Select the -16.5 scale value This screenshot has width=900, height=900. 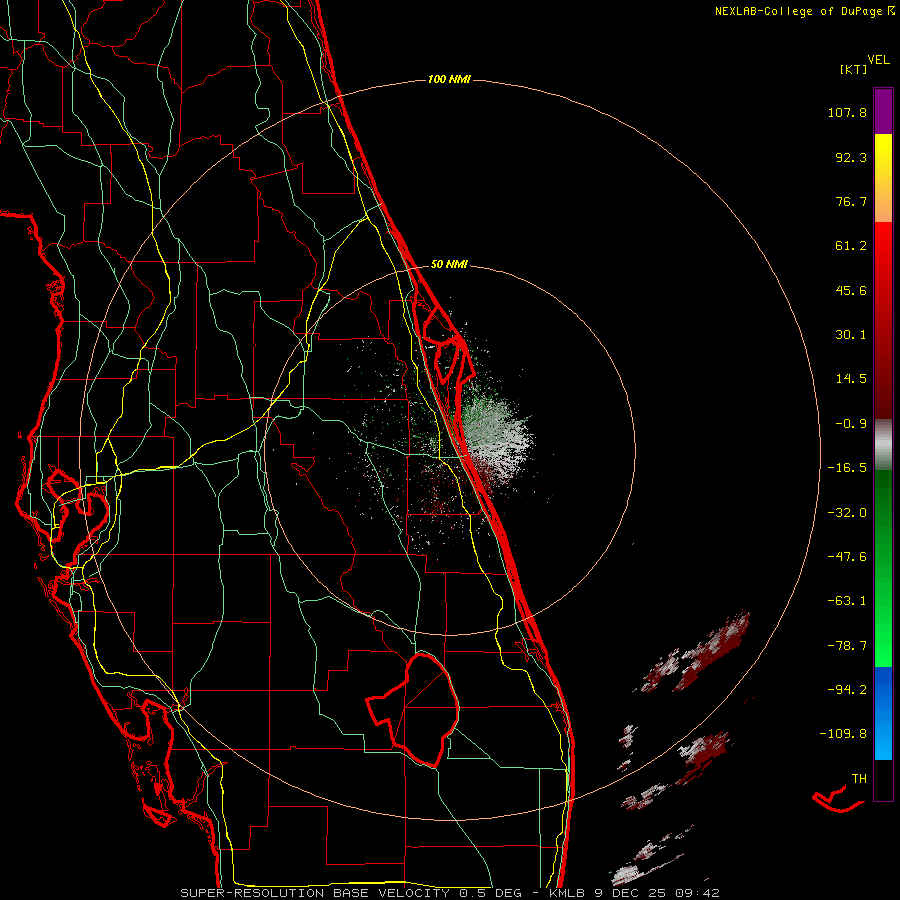pyautogui.click(x=847, y=468)
